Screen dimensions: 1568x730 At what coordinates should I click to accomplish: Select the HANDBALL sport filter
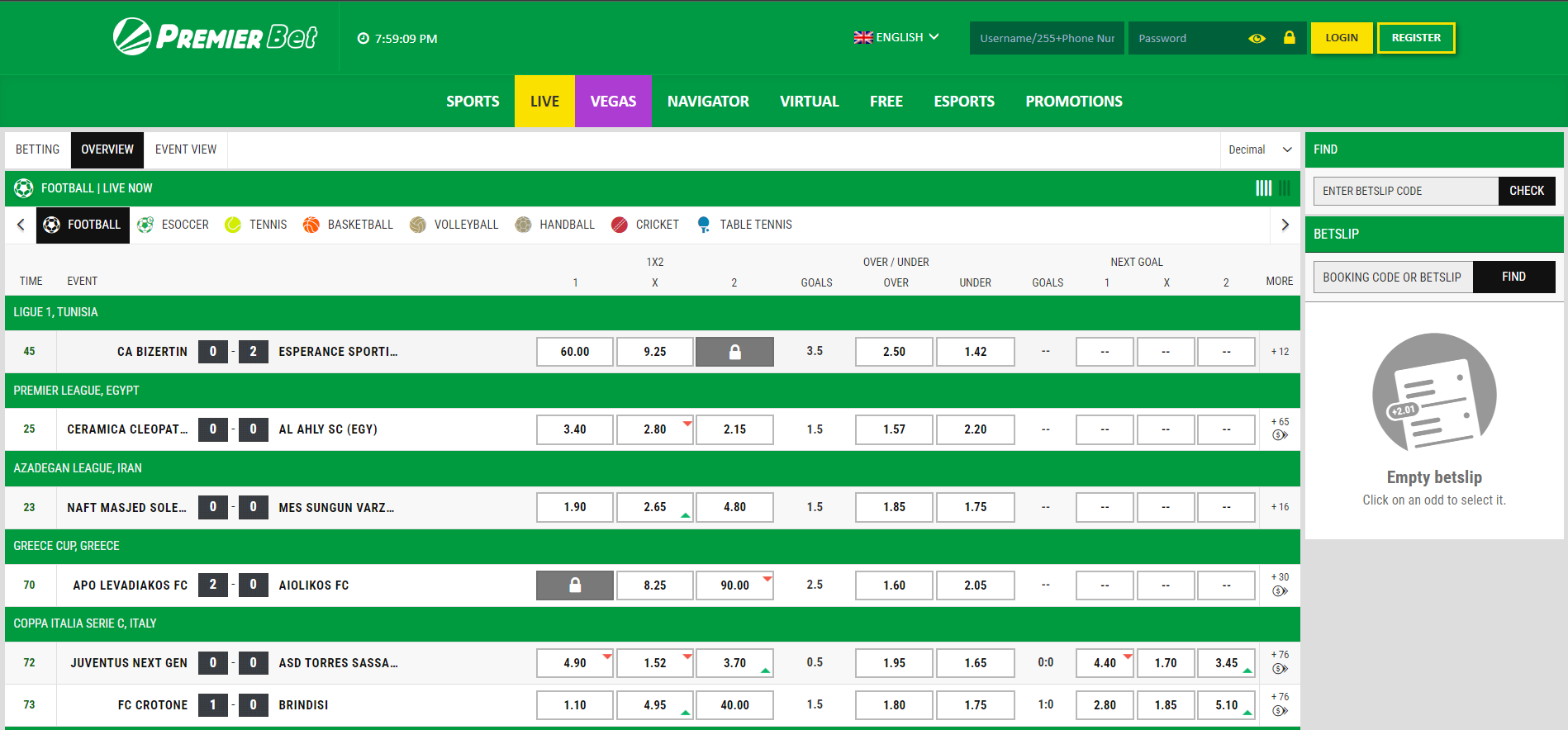tap(554, 225)
